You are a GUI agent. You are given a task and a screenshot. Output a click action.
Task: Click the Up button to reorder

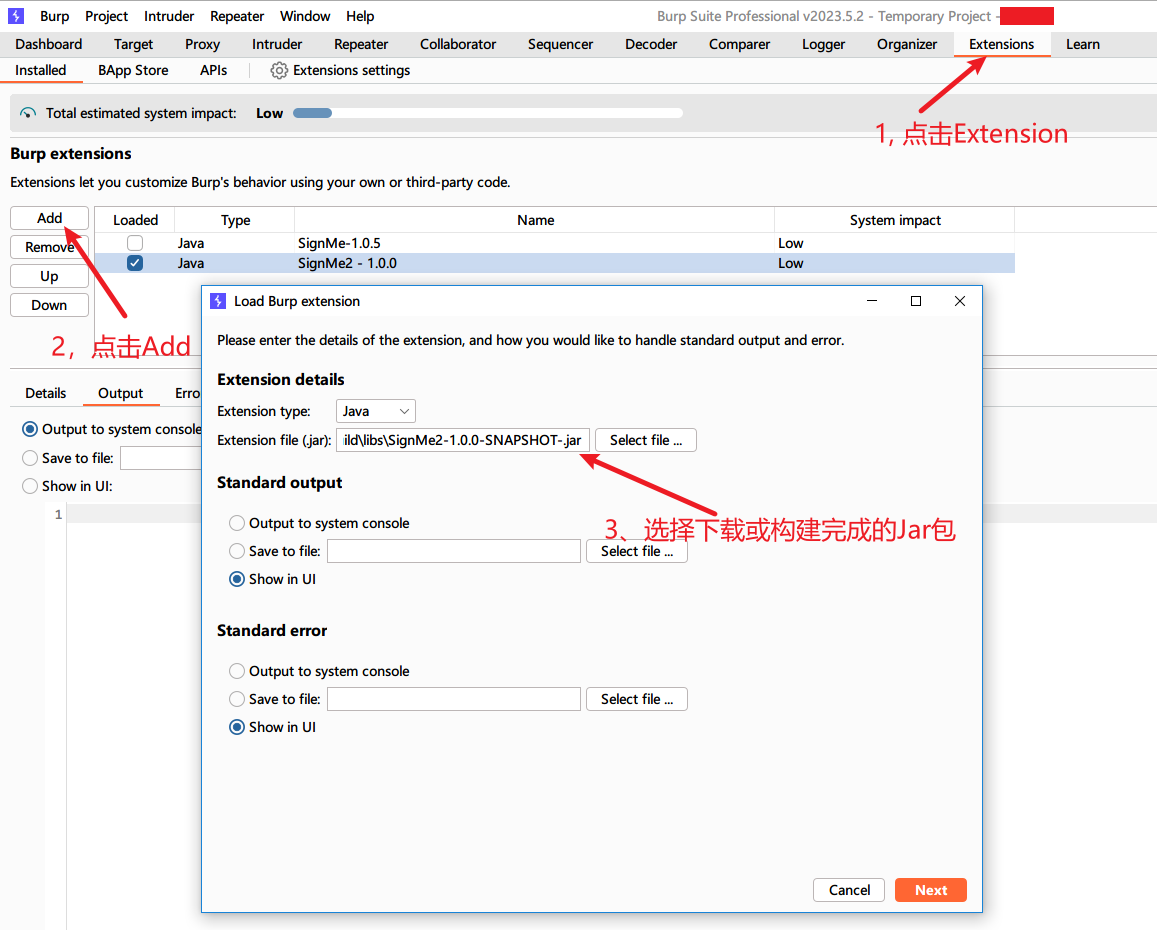click(x=49, y=276)
